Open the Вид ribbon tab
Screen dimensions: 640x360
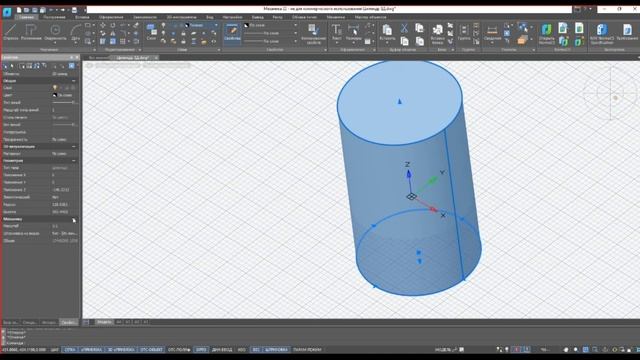point(209,17)
